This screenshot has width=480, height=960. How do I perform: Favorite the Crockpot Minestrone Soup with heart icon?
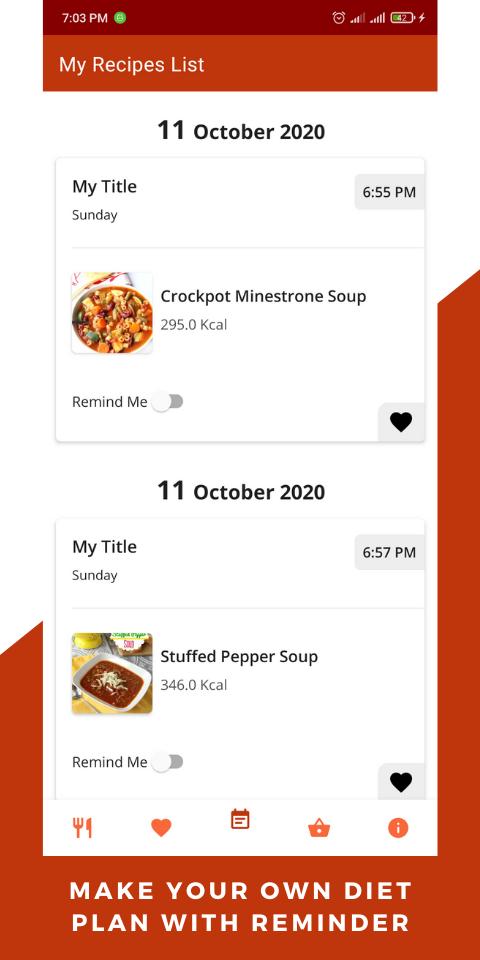401,422
